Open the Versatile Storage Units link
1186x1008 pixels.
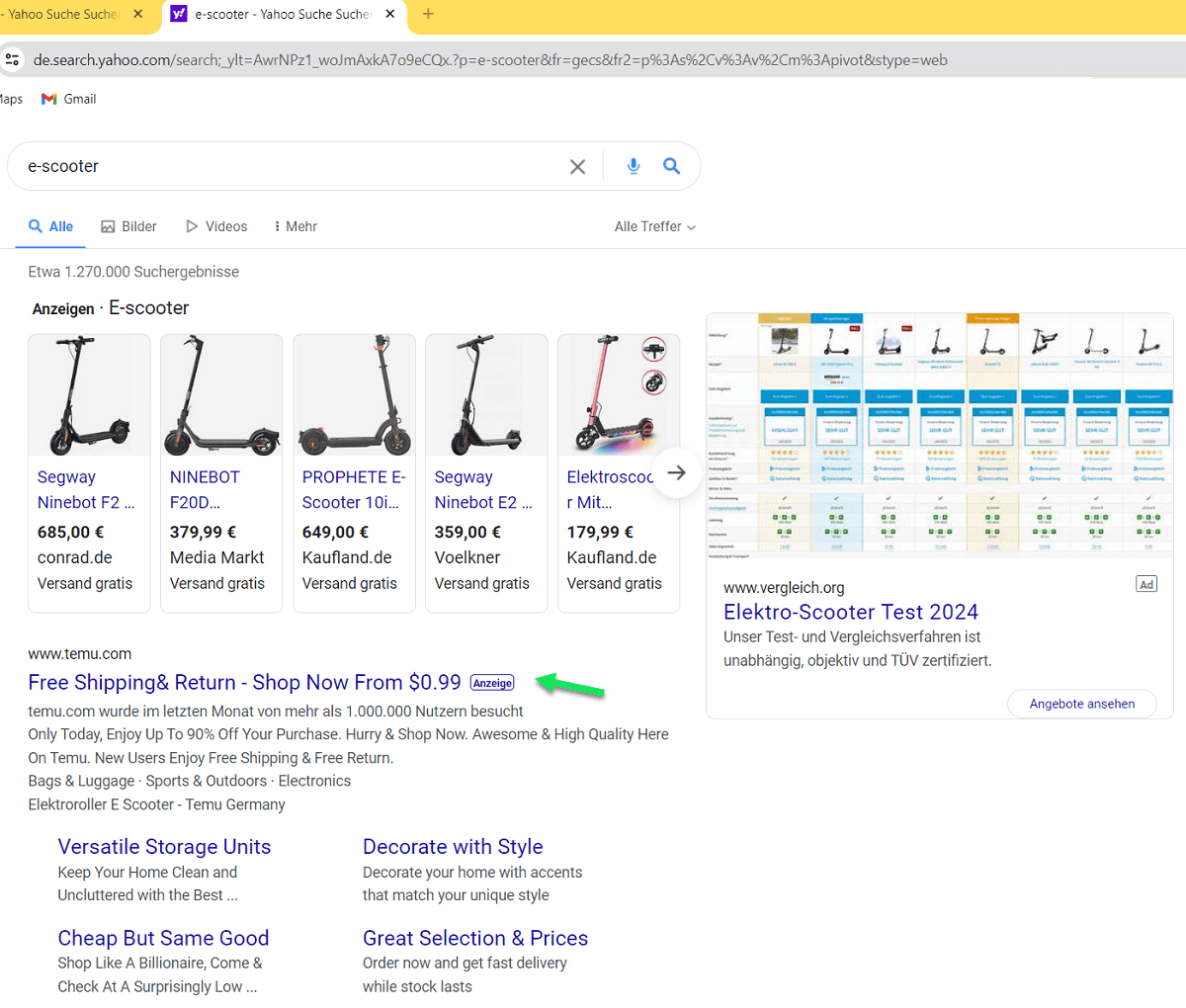(x=164, y=847)
